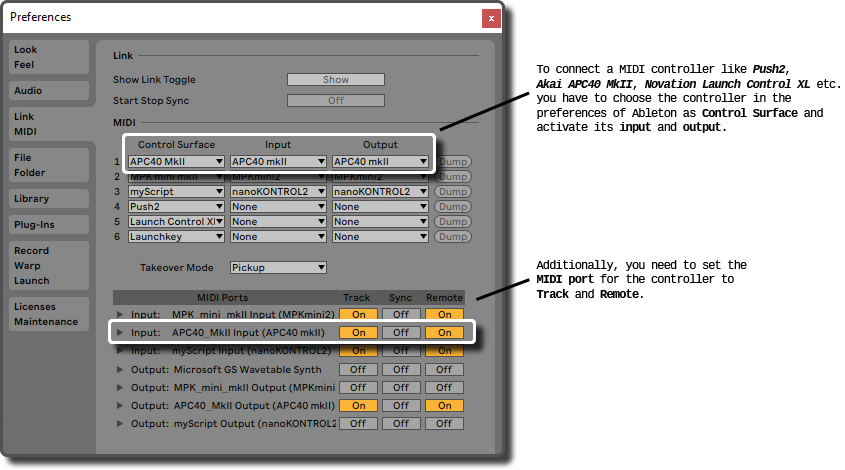
Task: Open Output dropdown for Launch Control XL row
Action: click(380, 222)
